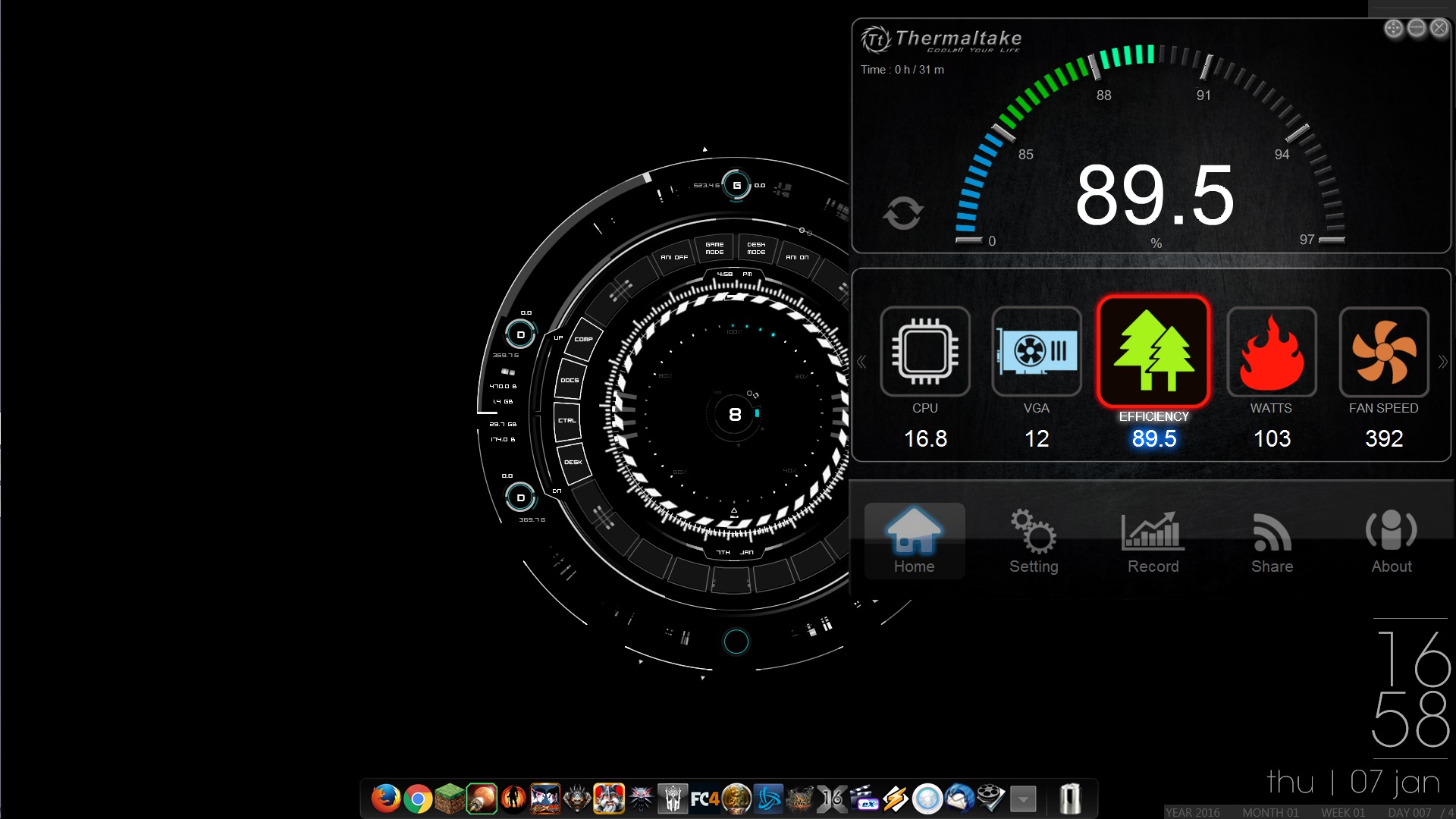
Task: Open Minecraft from the dock
Action: tap(449, 799)
